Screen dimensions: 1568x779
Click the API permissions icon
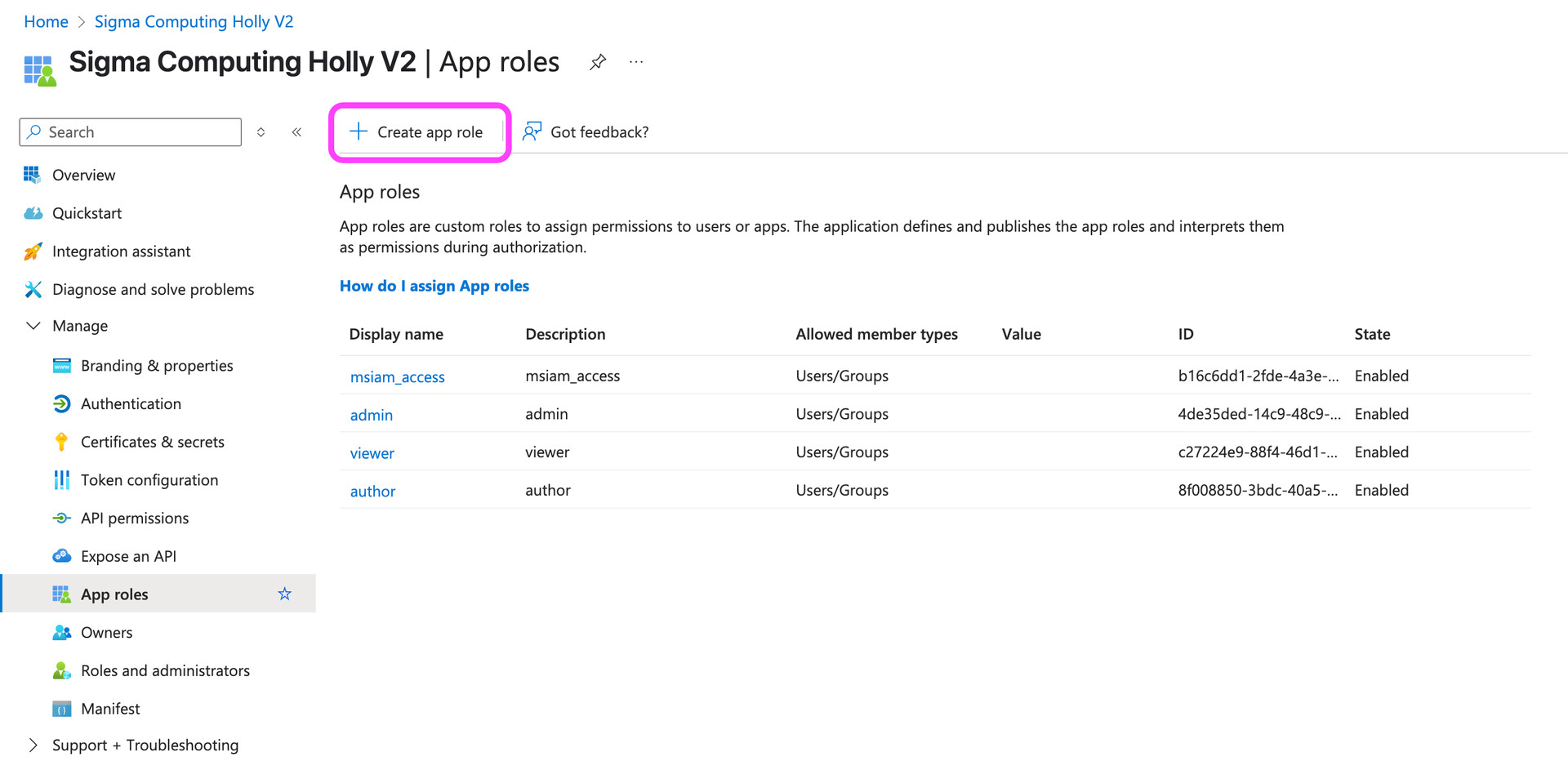pyautogui.click(x=61, y=518)
